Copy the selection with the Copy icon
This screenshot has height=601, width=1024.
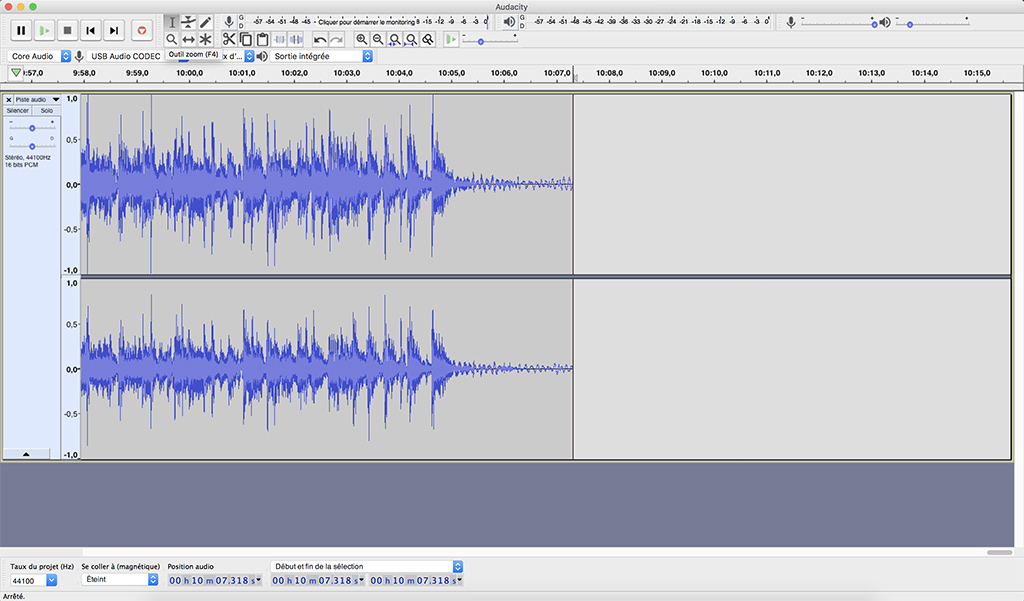click(x=246, y=39)
